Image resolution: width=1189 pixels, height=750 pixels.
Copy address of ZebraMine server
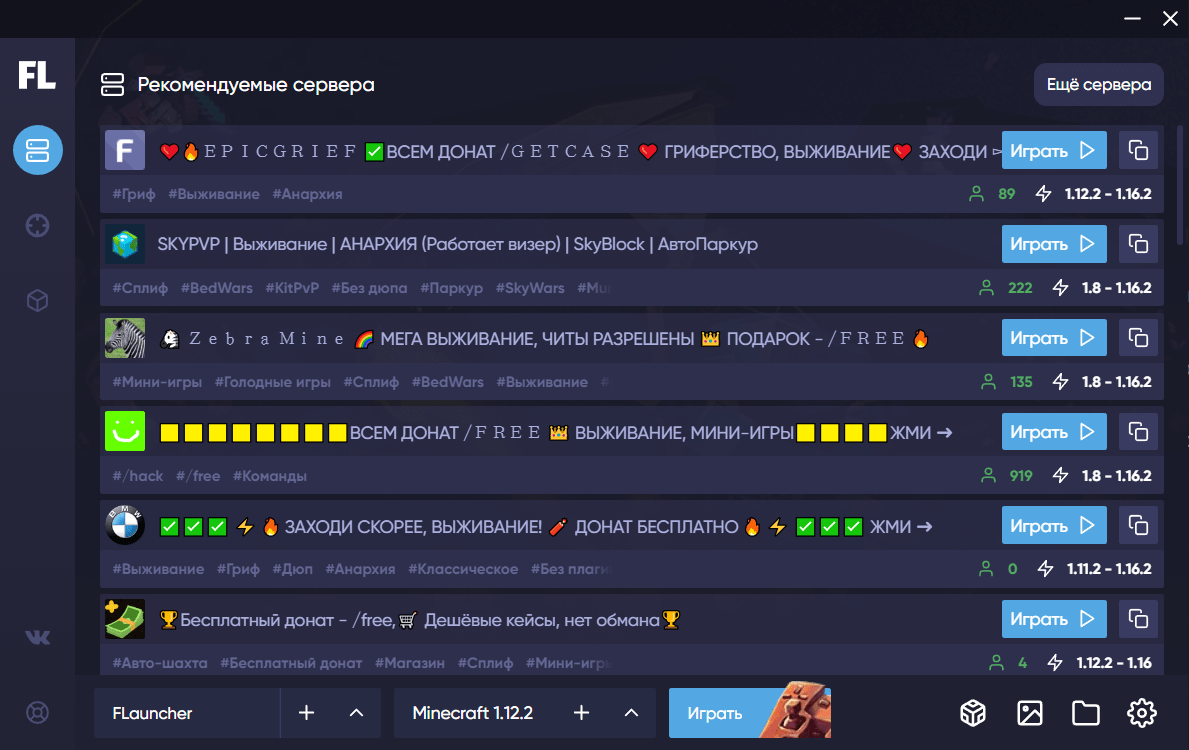[x=1138, y=337]
